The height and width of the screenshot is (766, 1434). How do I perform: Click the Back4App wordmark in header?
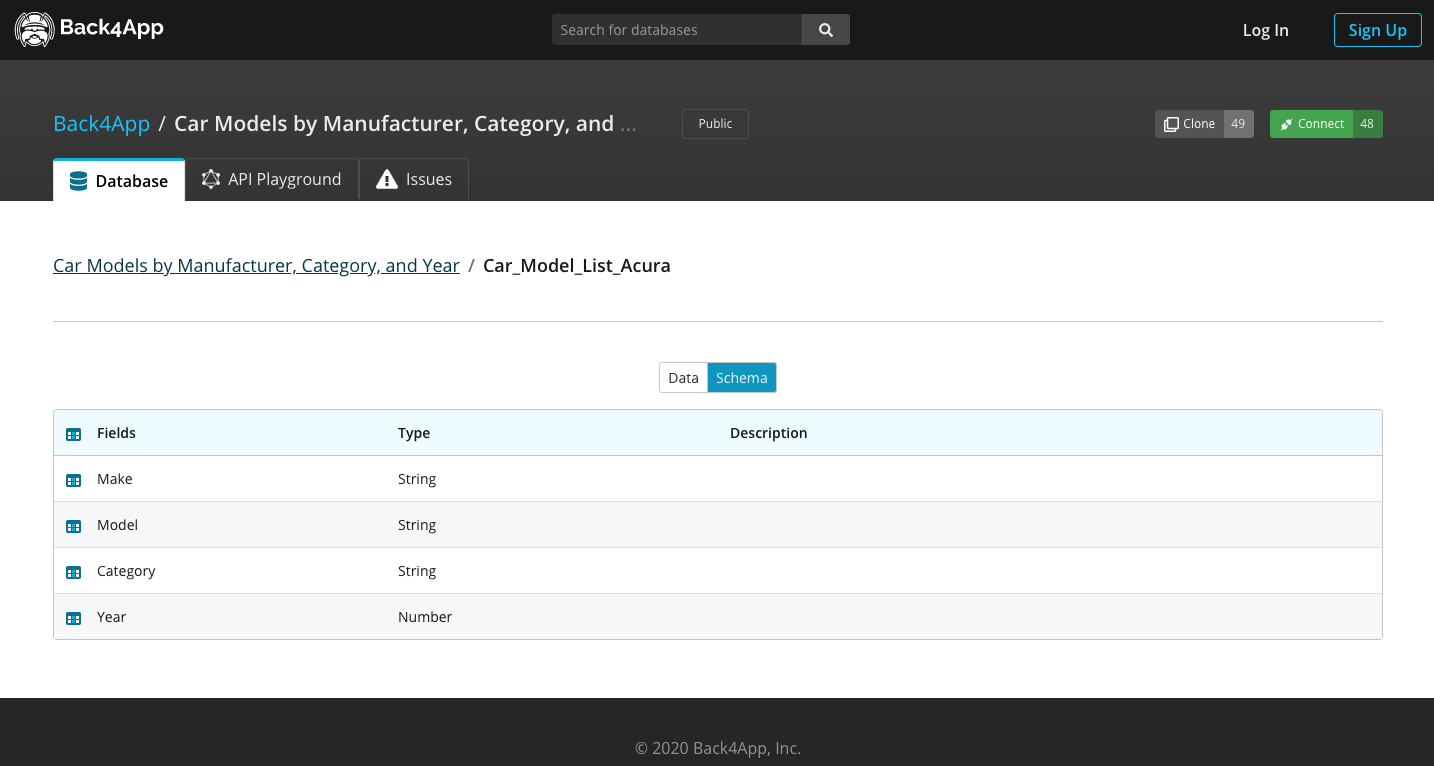pos(111,28)
